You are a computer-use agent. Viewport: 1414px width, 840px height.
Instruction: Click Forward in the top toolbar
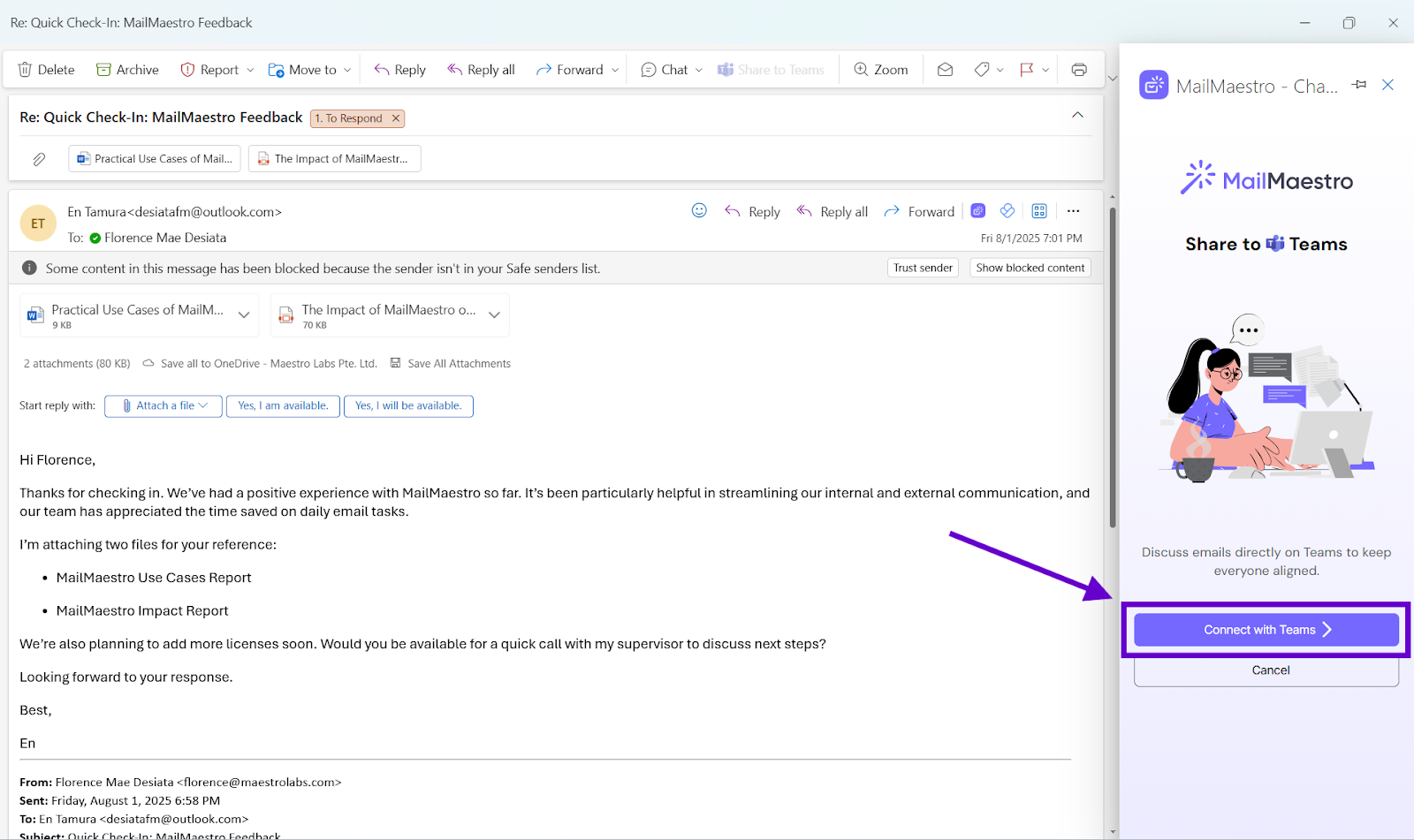(570, 70)
